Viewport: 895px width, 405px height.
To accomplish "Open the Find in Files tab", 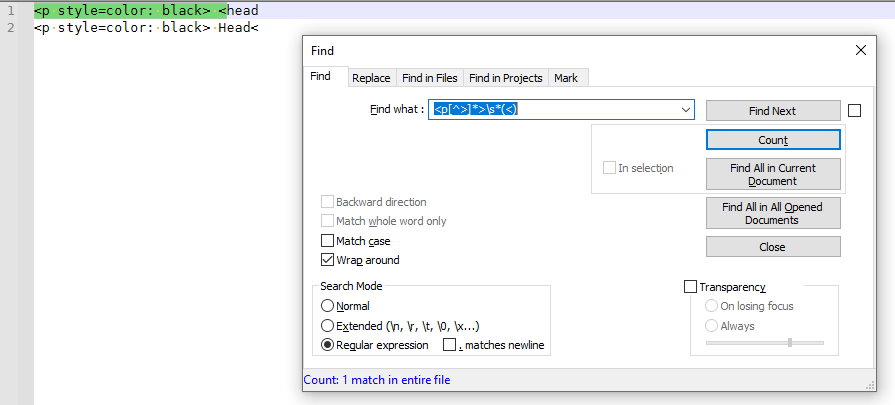I will [429, 78].
